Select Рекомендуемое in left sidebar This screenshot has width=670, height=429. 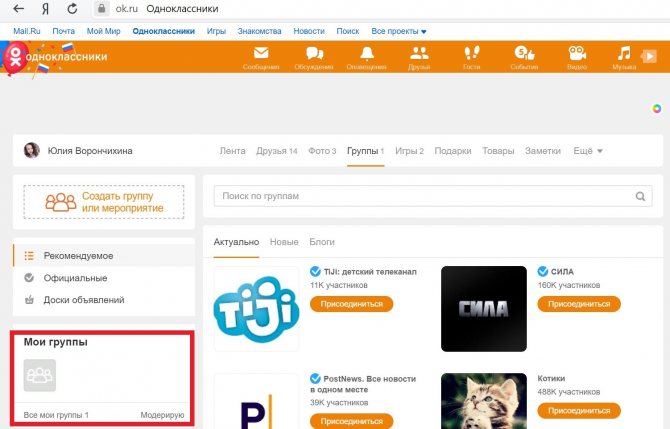click(104, 256)
